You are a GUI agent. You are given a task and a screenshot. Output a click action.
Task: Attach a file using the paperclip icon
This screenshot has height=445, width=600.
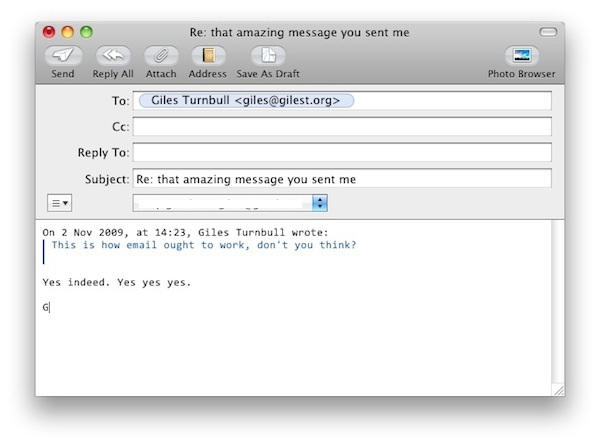[161, 56]
